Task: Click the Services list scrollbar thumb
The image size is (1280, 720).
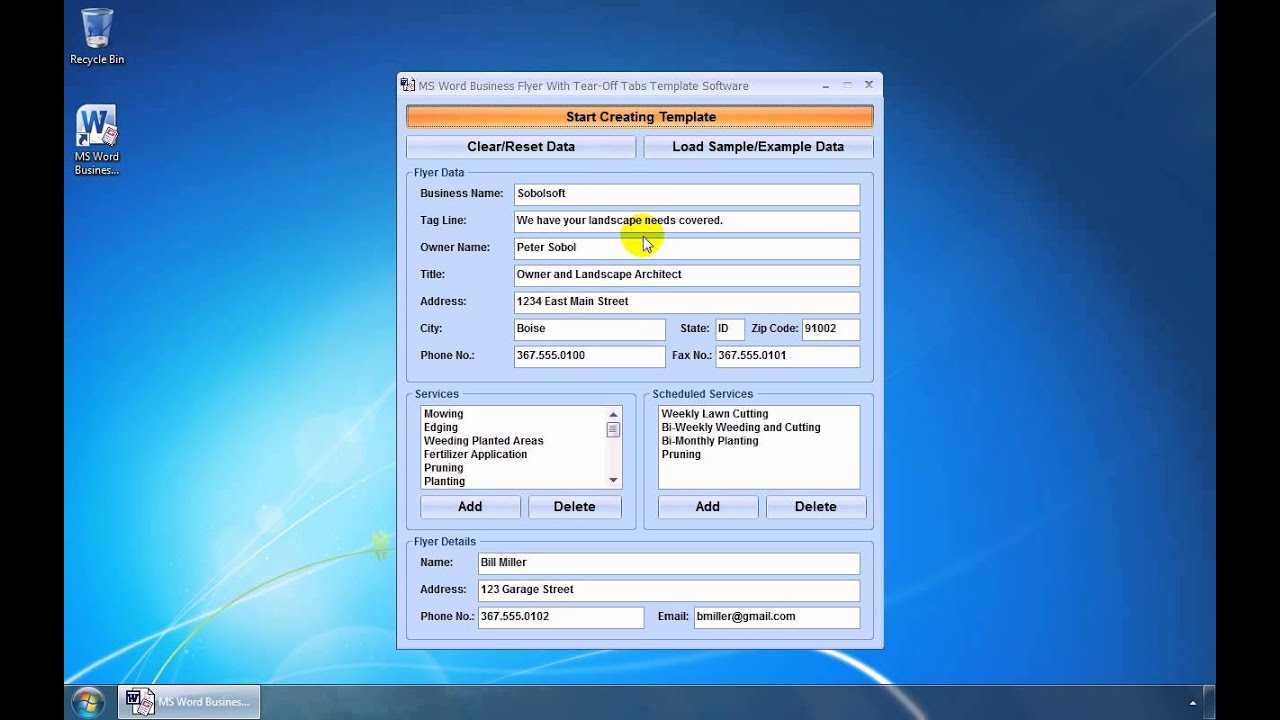Action: pyautogui.click(x=613, y=429)
